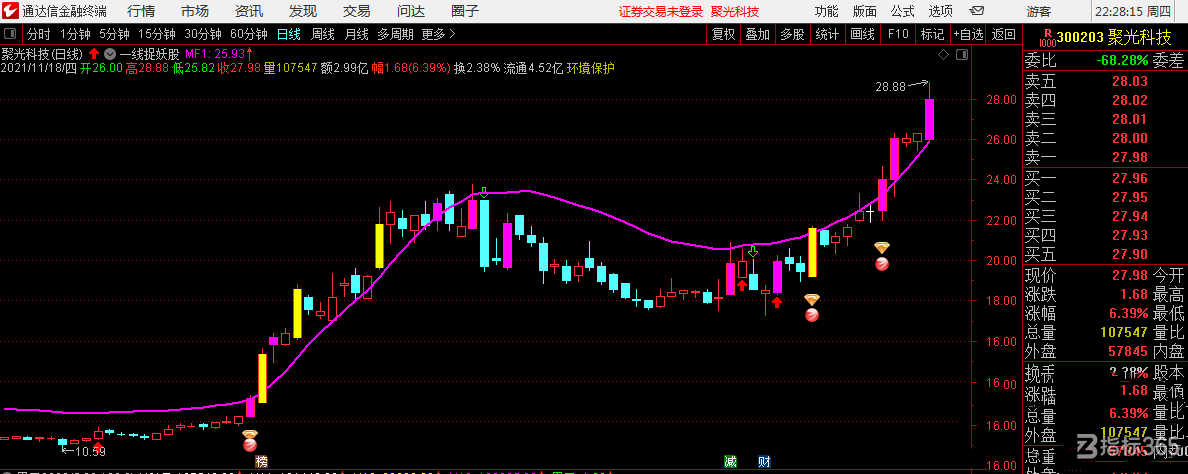
Task: Click the 复权 button
Action: (x=724, y=34)
